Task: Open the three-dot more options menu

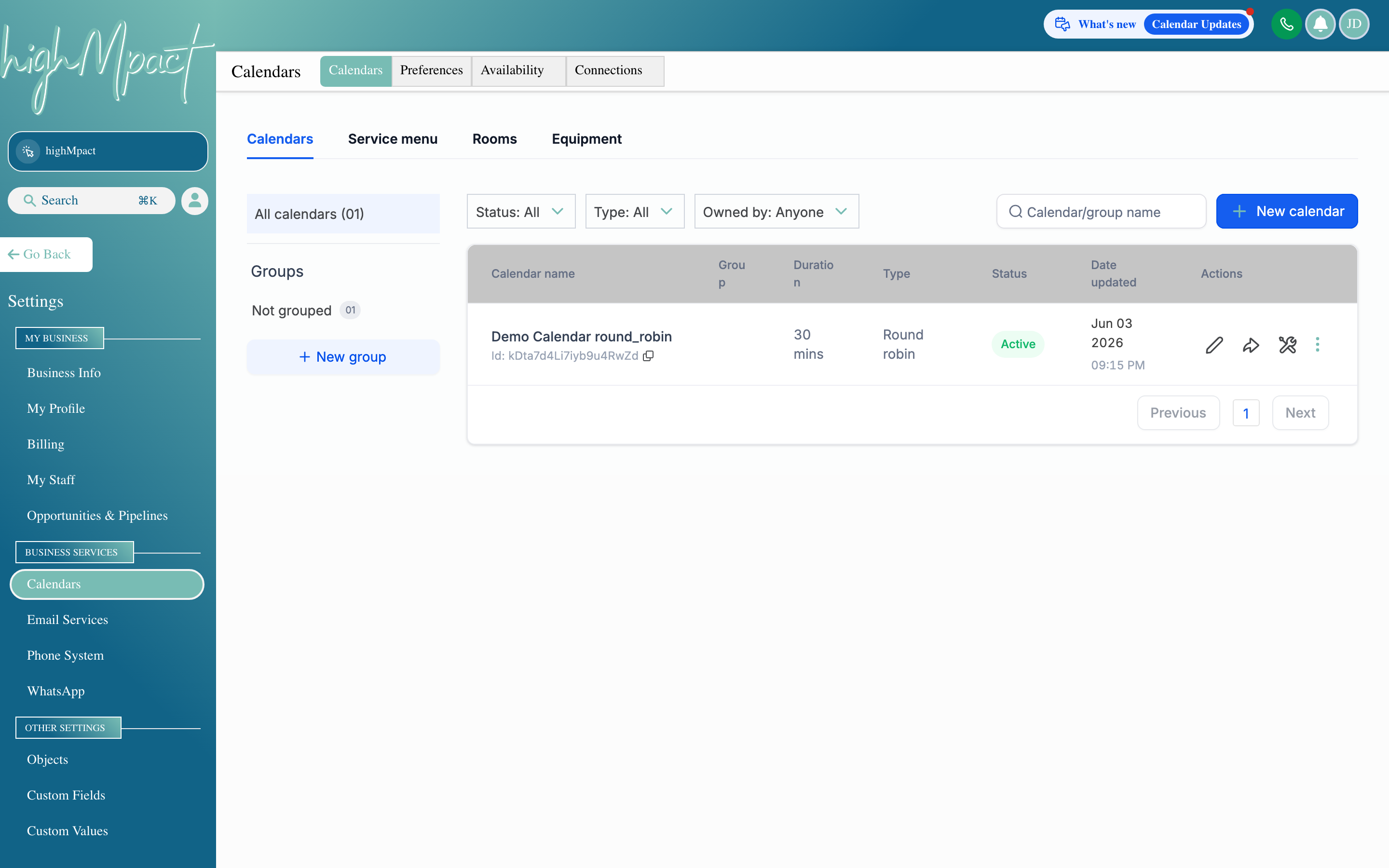Action: tap(1317, 344)
